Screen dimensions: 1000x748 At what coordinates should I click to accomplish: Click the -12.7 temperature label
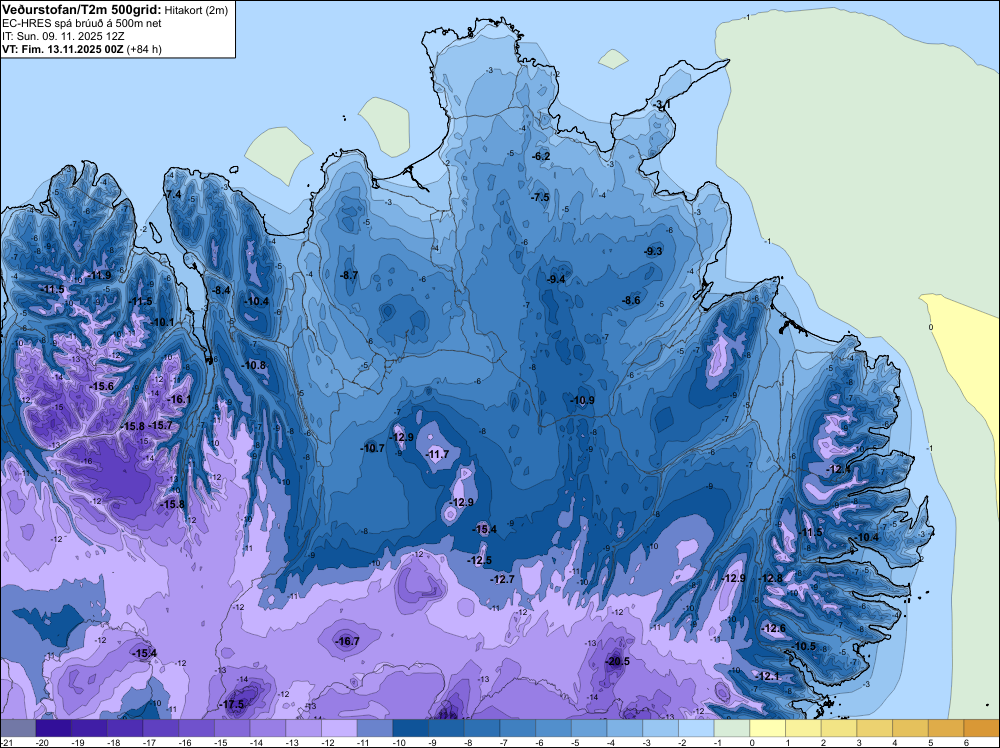point(502,579)
